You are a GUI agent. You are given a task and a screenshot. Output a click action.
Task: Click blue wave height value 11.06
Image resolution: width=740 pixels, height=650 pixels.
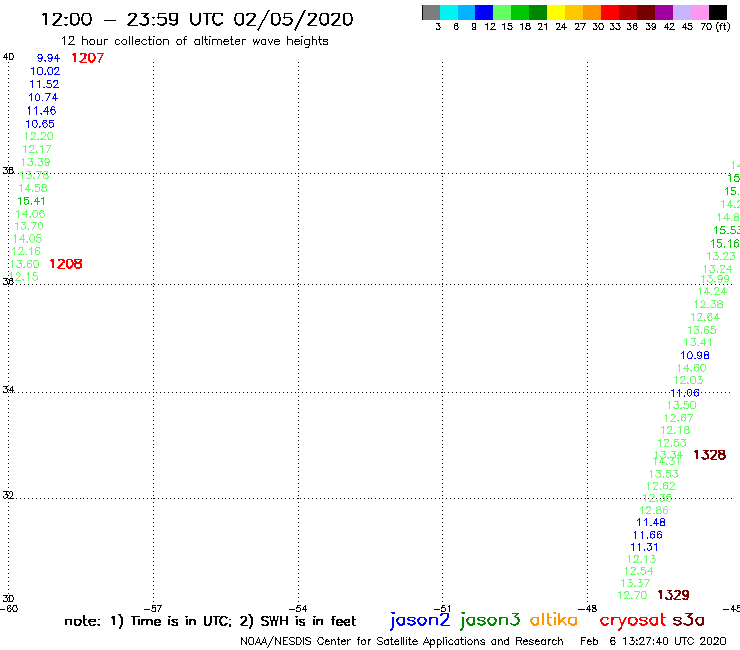coord(685,393)
